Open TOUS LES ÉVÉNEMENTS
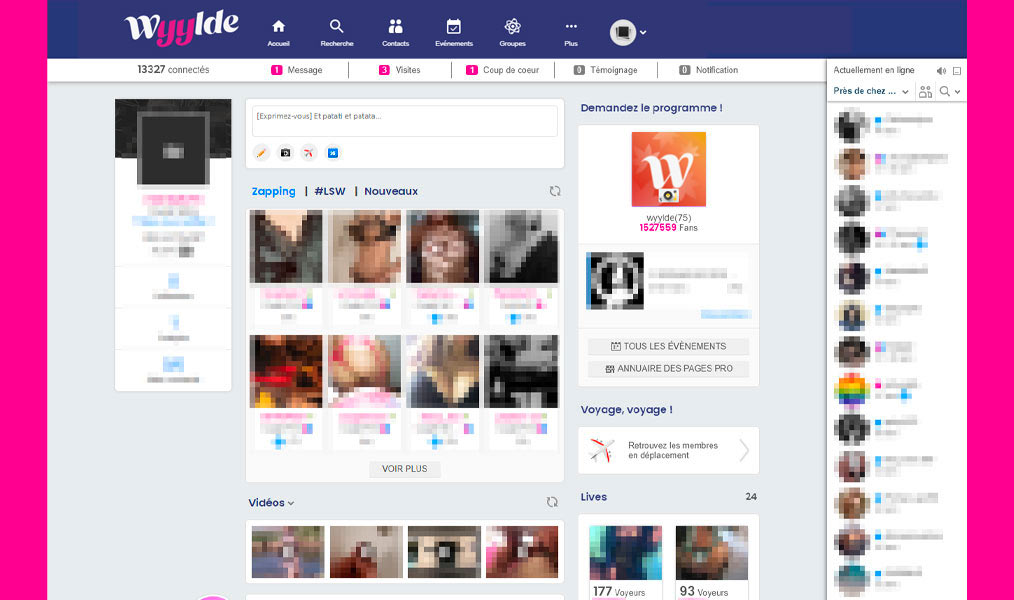Image resolution: width=1014 pixels, height=600 pixels. tap(667, 346)
